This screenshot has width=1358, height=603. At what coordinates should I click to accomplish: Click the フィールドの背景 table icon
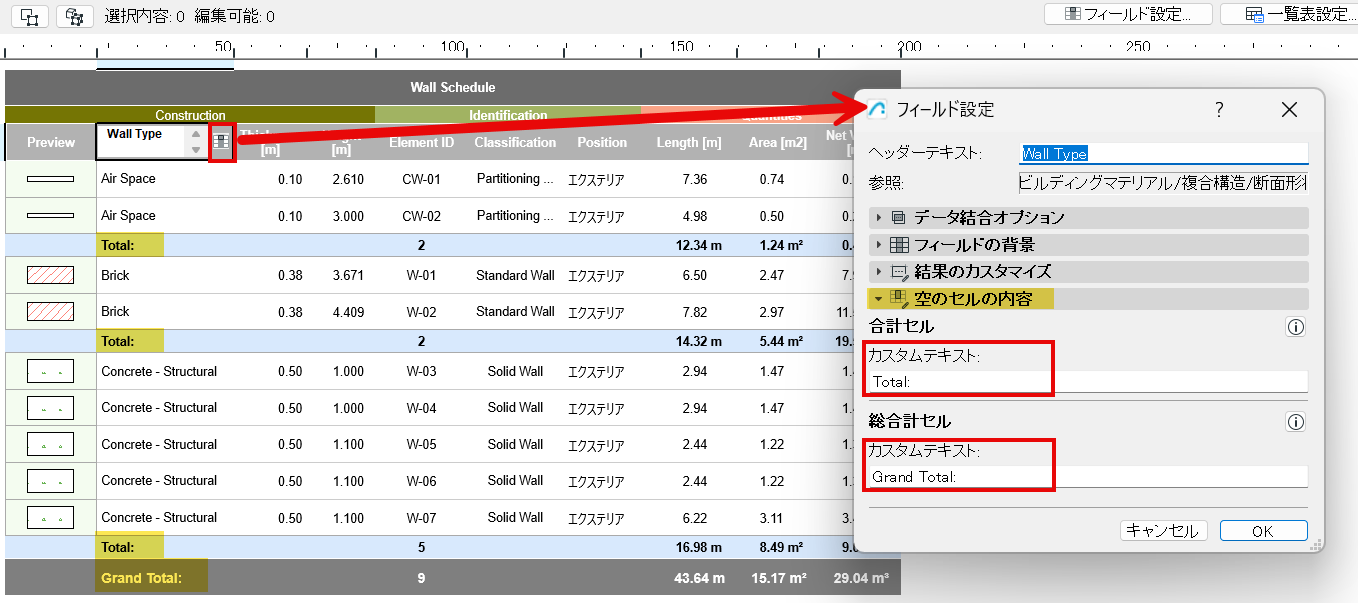point(899,245)
